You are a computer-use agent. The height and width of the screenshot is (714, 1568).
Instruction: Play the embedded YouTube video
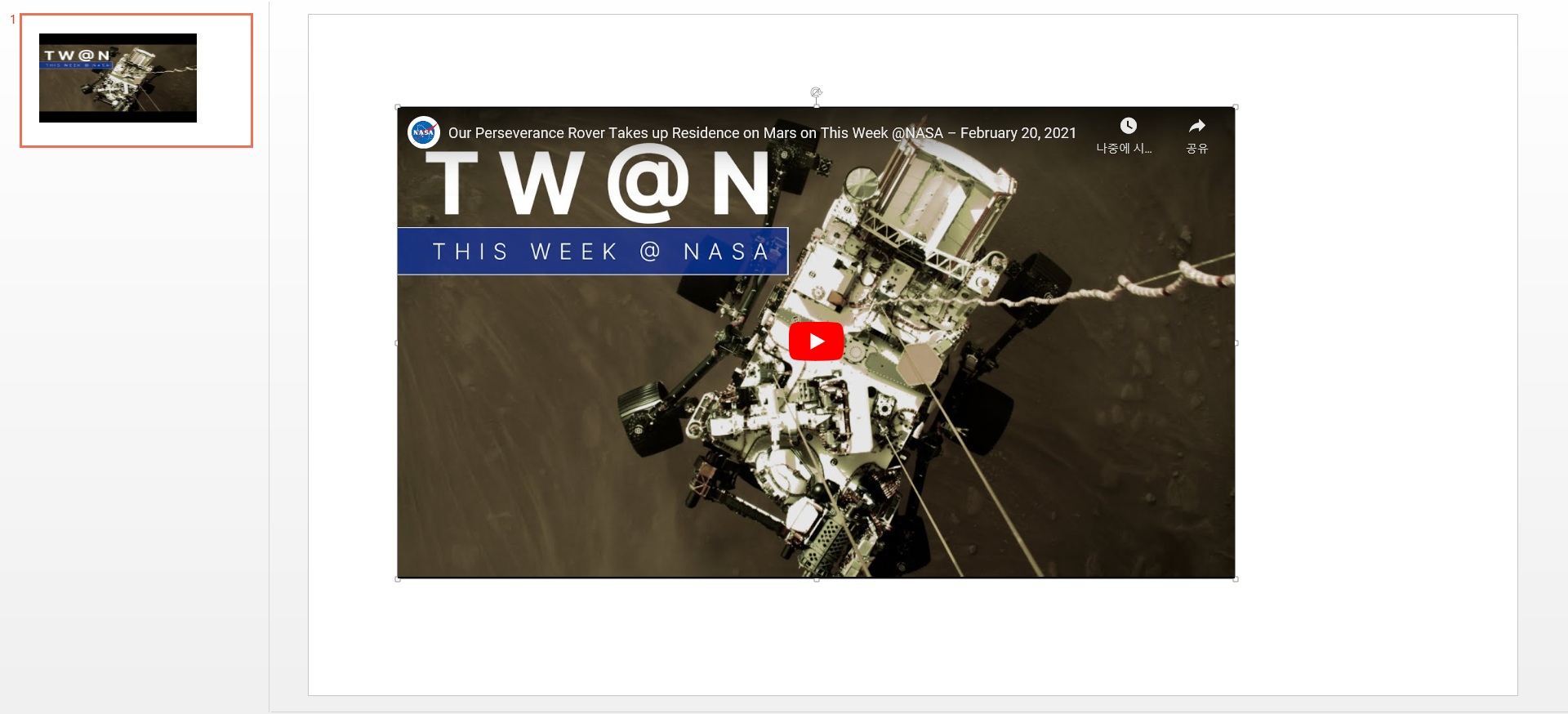click(816, 341)
